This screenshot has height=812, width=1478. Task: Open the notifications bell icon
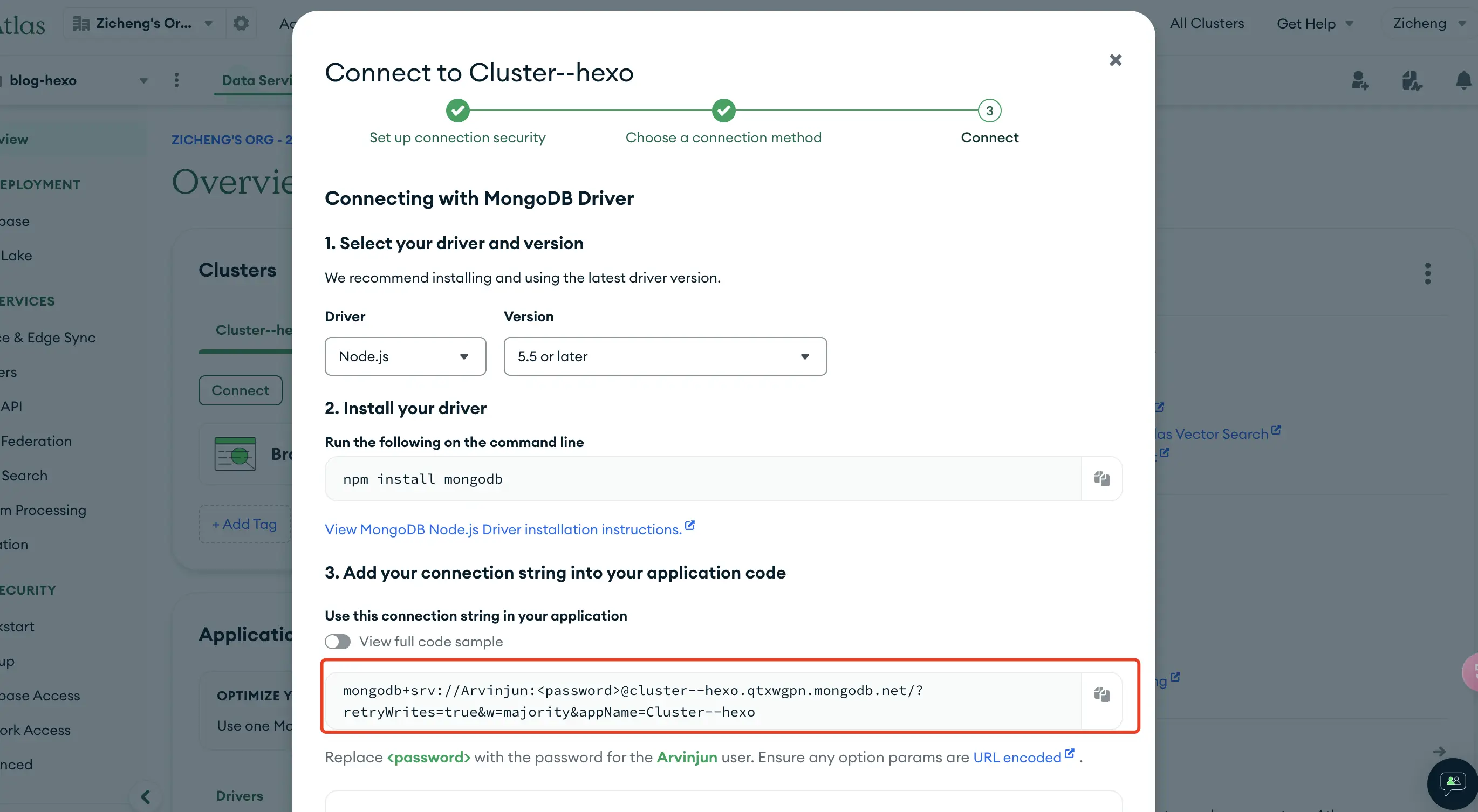[x=1463, y=80]
